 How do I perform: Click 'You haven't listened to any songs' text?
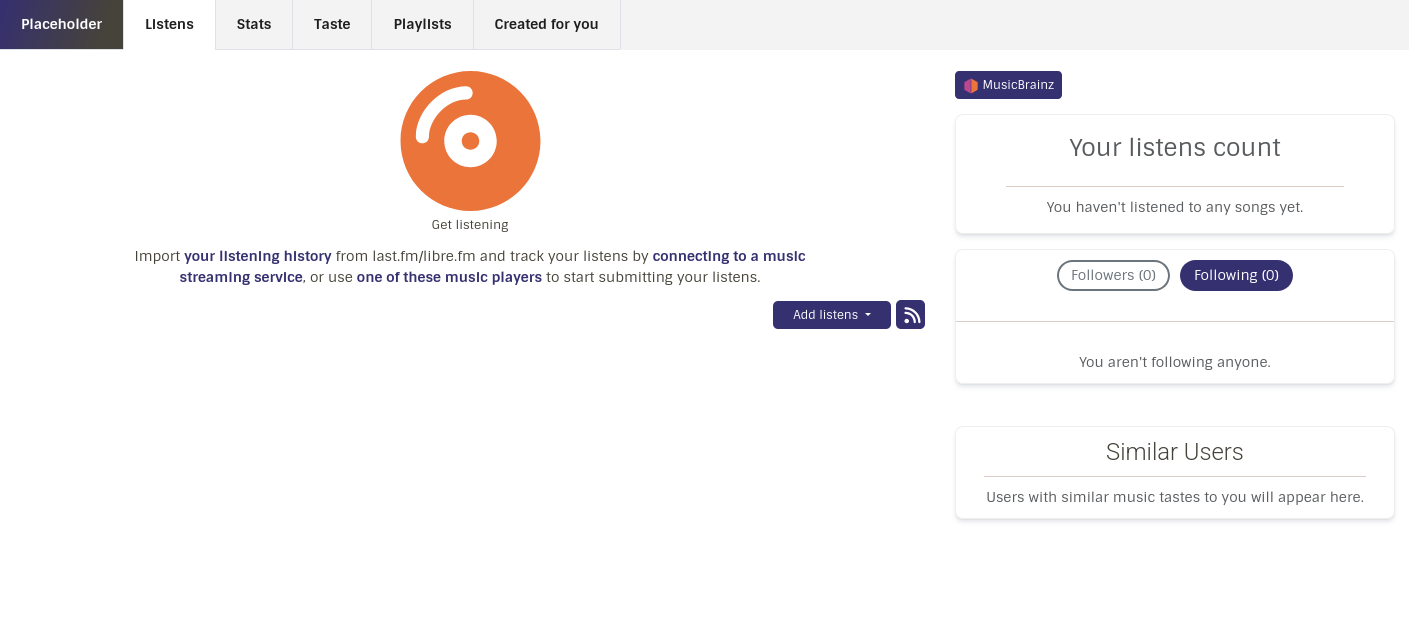pyautogui.click(x=1175, y=207)
